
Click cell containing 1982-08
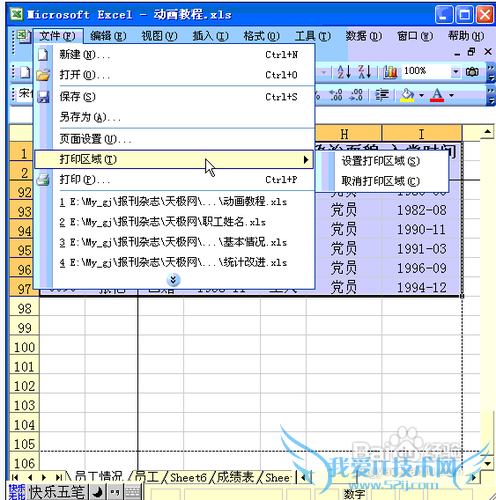(x=422, y=210)
